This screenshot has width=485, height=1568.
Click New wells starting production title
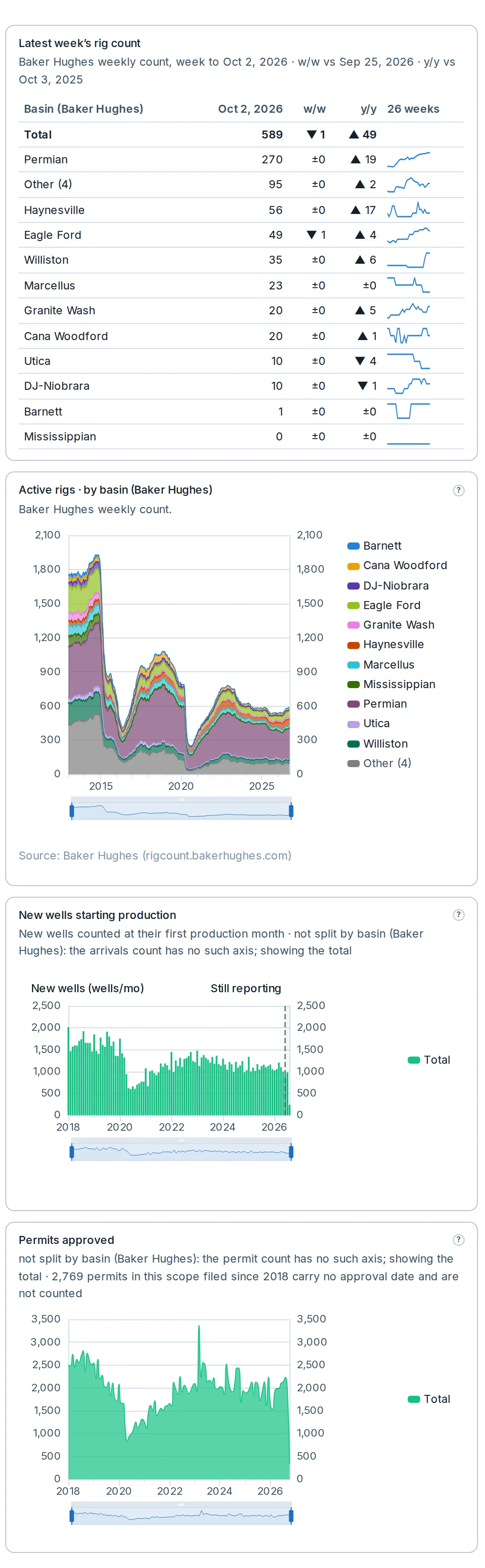97,915
